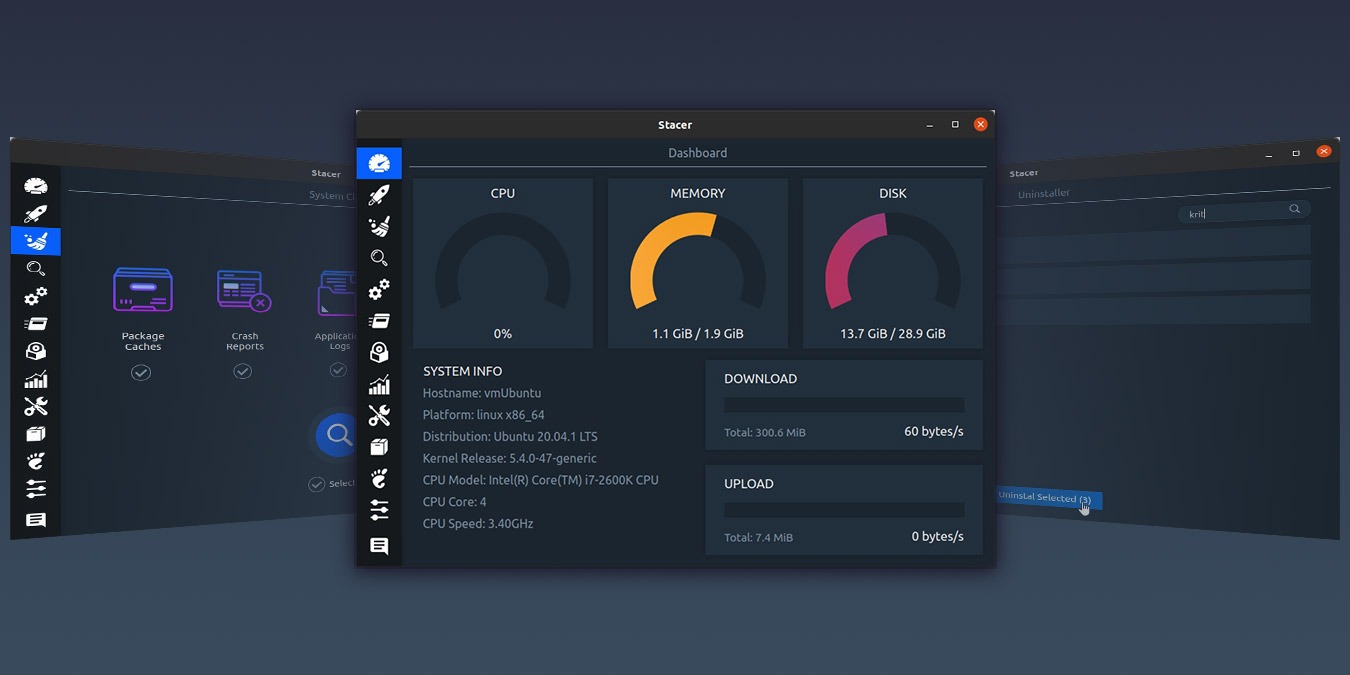Viewport: 1350px width, 675px height.
Task: Select the System Cleaner brush icon
Action: click(379, 226)
